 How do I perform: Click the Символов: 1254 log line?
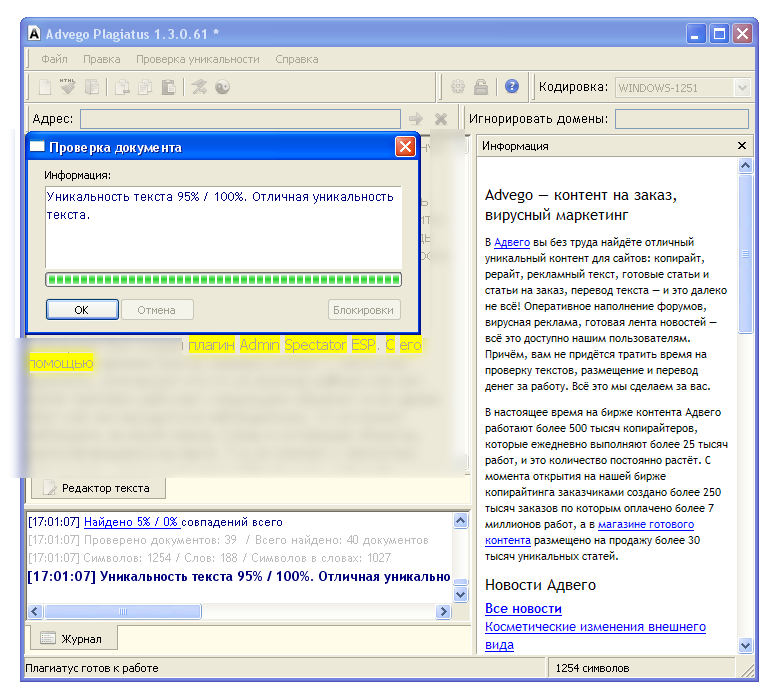(209, 558)
